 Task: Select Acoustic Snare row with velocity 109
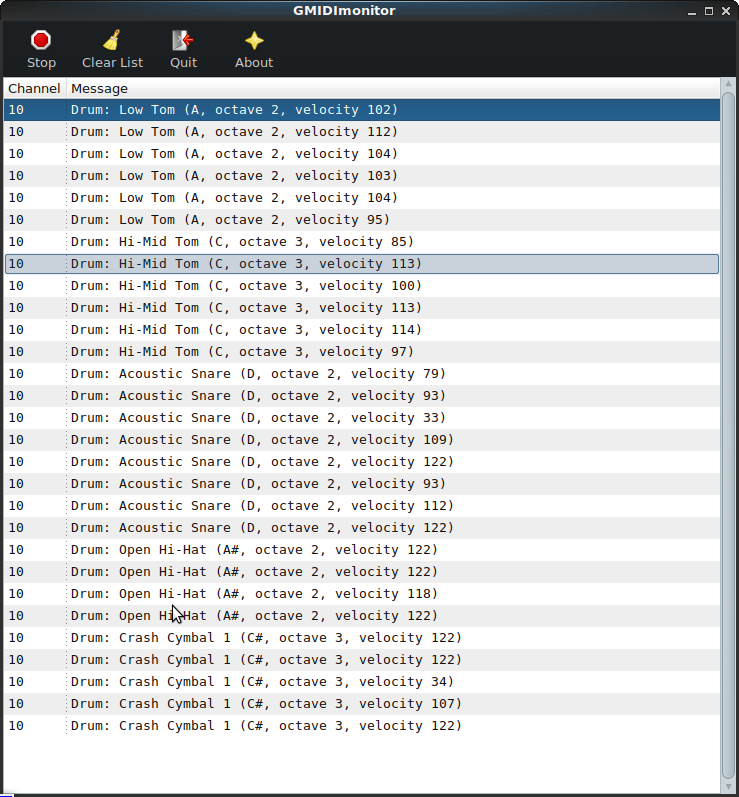click(x=362, y=440)
